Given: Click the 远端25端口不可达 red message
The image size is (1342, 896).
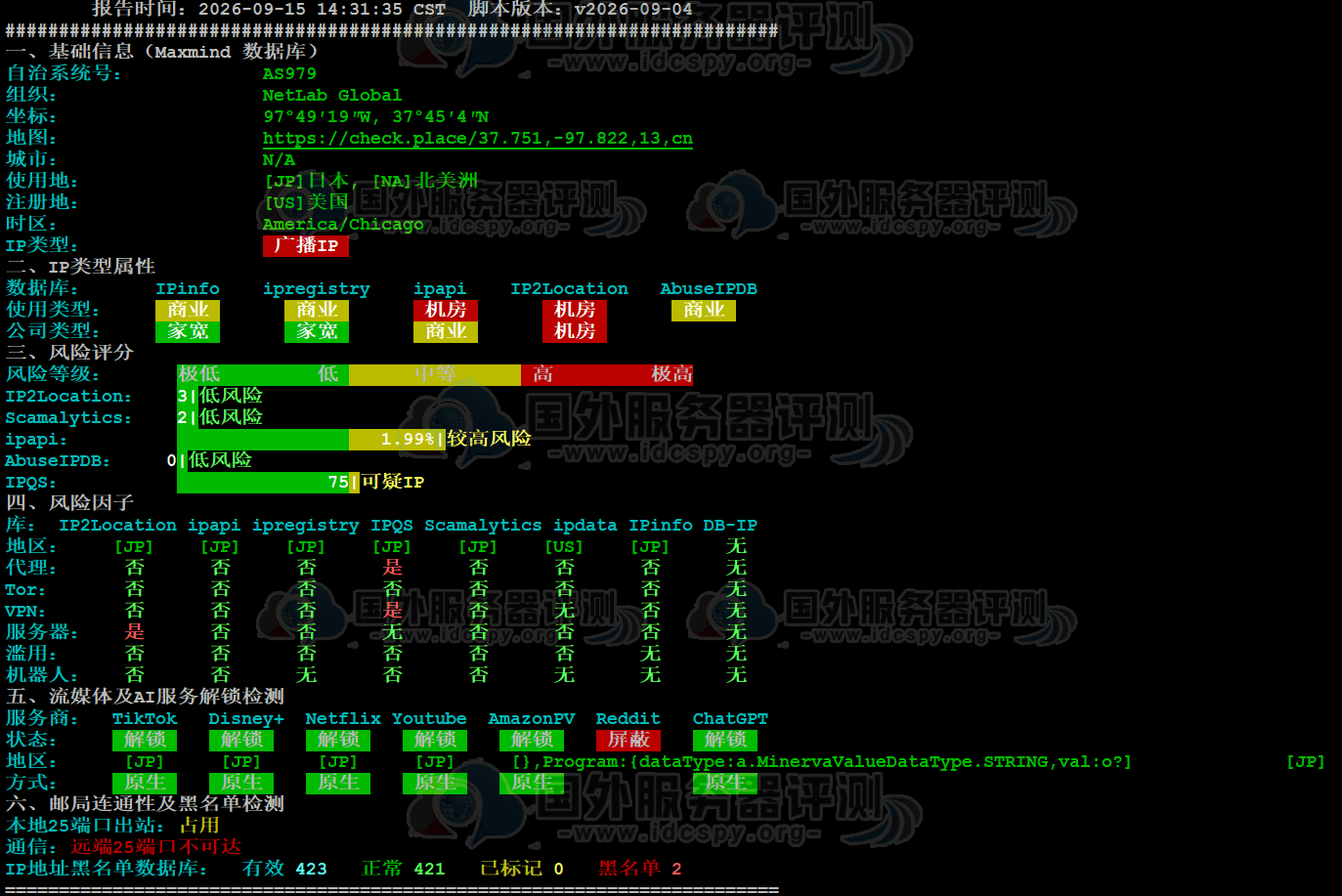Looking at the screenshot, I should coord(155,847).
